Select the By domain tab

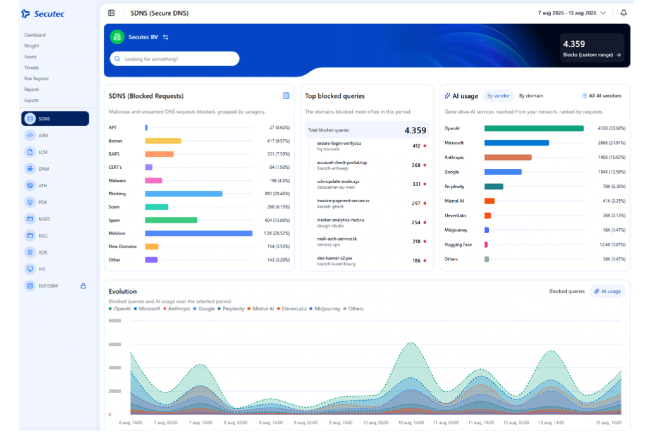click(x=531, y=96)
